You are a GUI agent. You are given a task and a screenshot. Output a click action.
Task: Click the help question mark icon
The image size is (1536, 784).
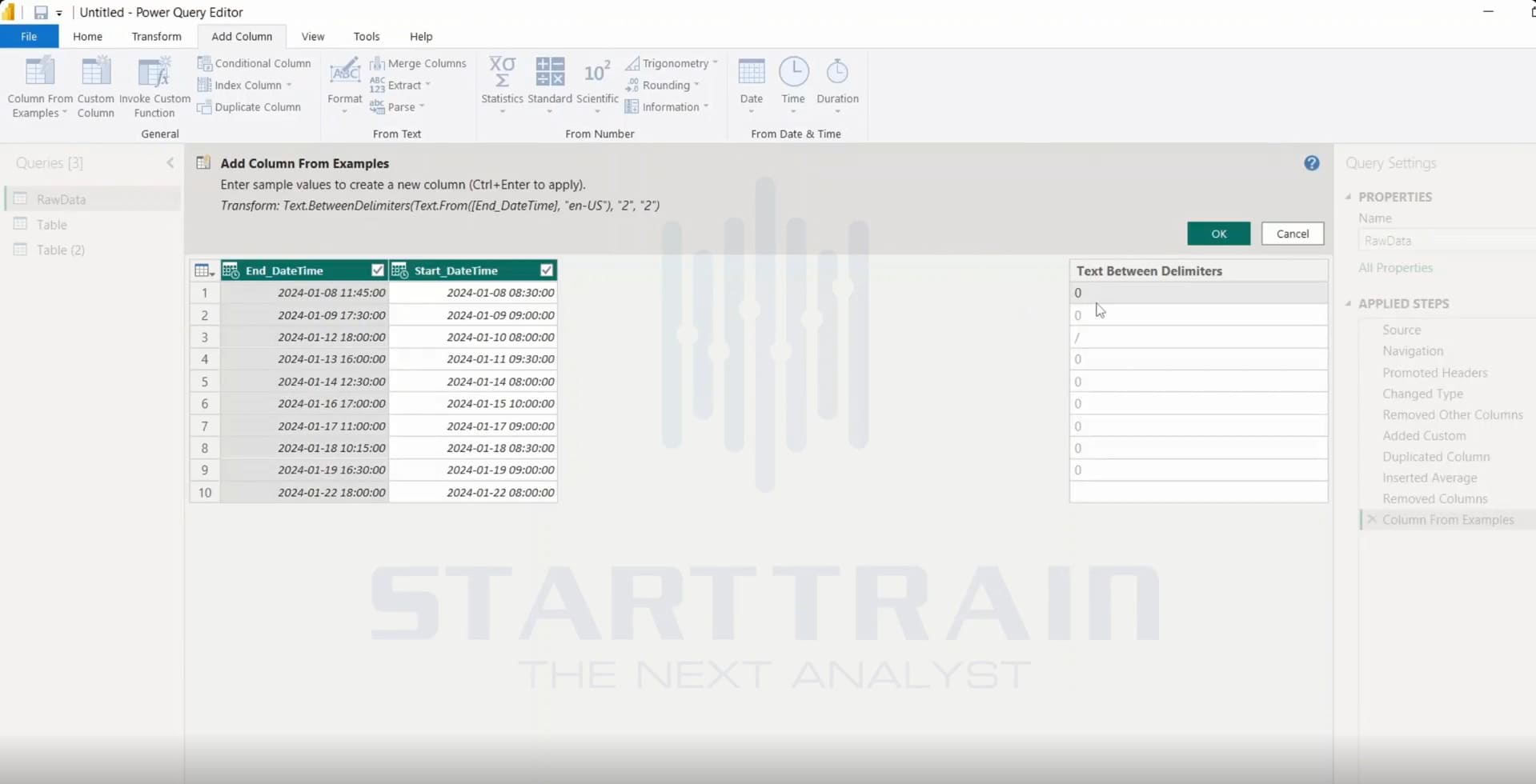tap(1311, 163)
